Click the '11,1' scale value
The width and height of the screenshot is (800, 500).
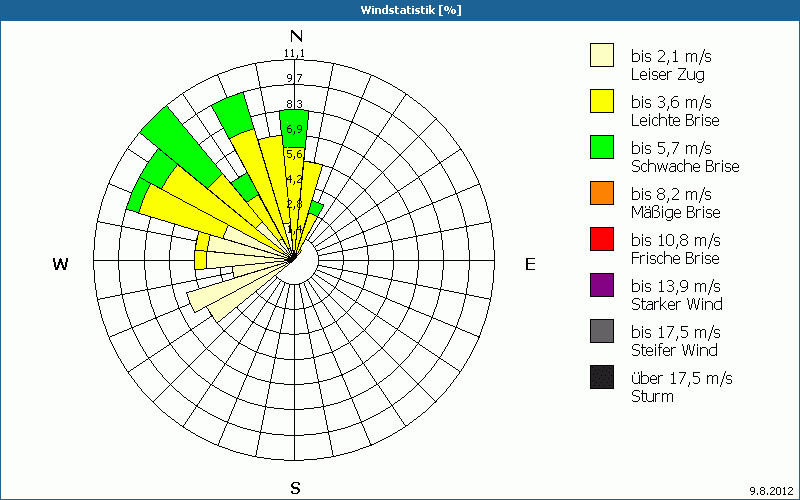[295, 53]
